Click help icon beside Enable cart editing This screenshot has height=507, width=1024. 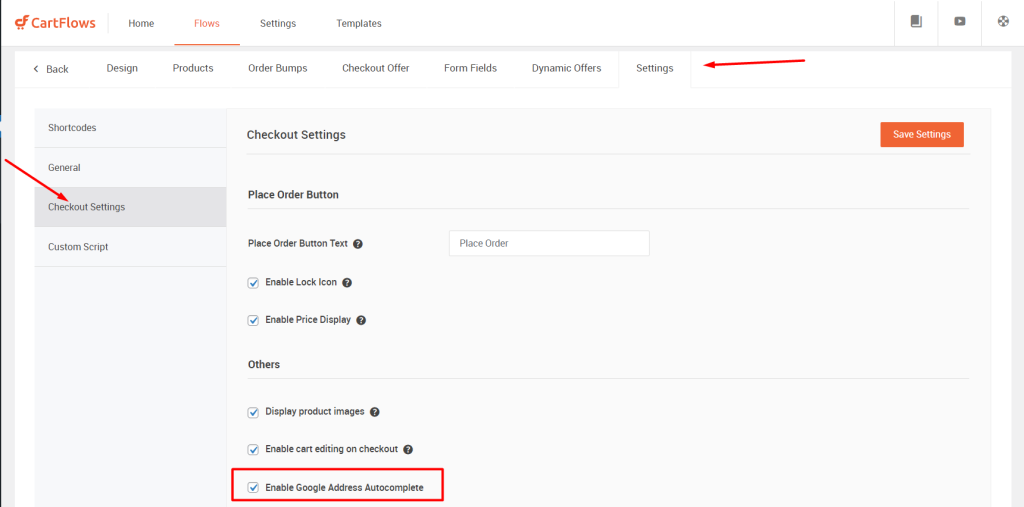(408, 450)
